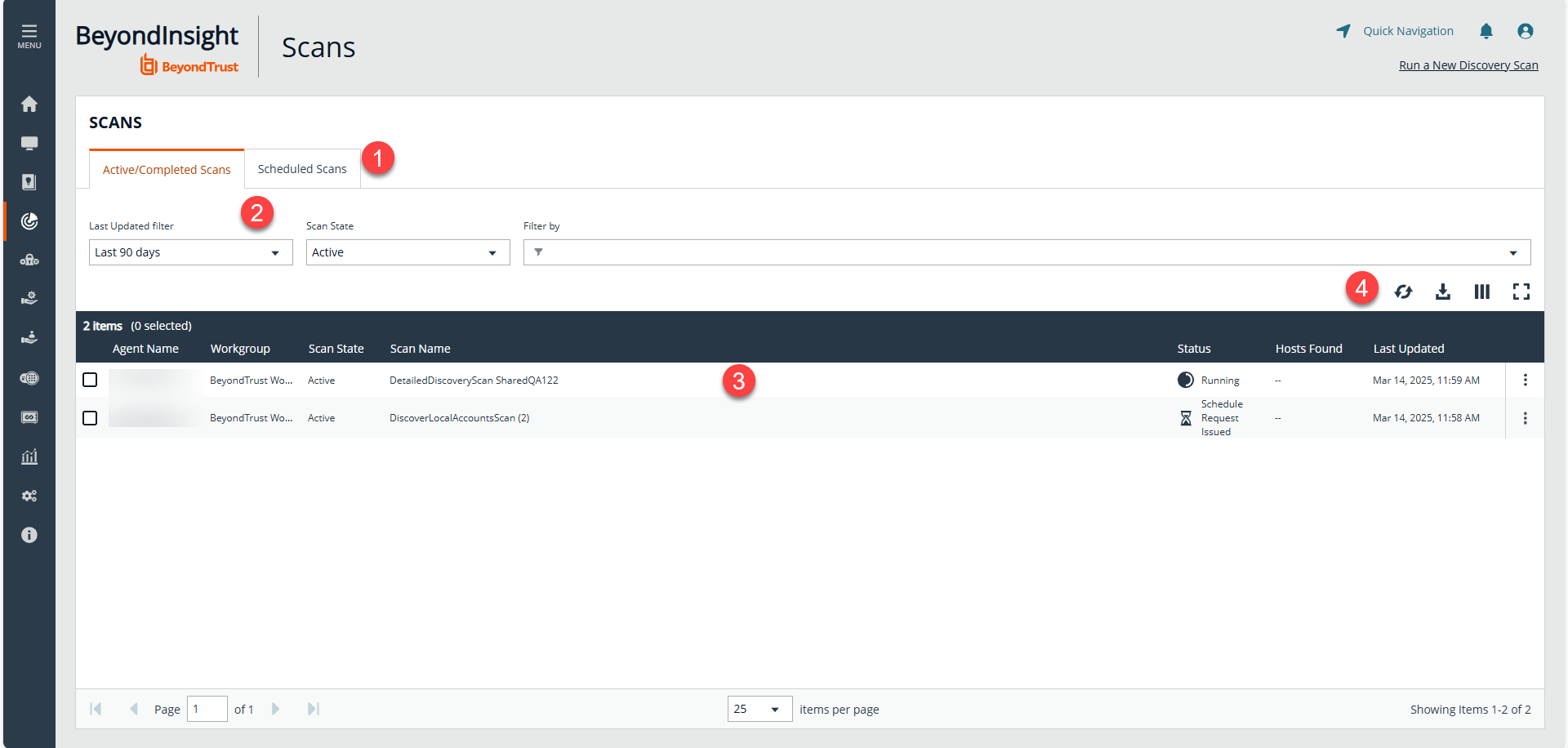Click the DetailedDiscoveryScan SharedQA122 scan name
The height and width of the screenshot is (748, 1568).
[474, 381]
